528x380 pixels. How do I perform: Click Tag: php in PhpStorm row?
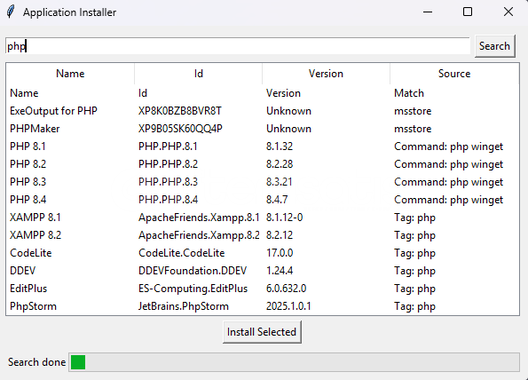[415, 307]
